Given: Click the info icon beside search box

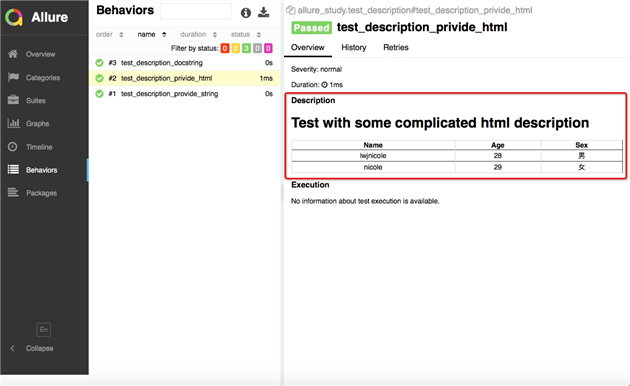Looking at the screenshot, I should (x=245, y=13).
